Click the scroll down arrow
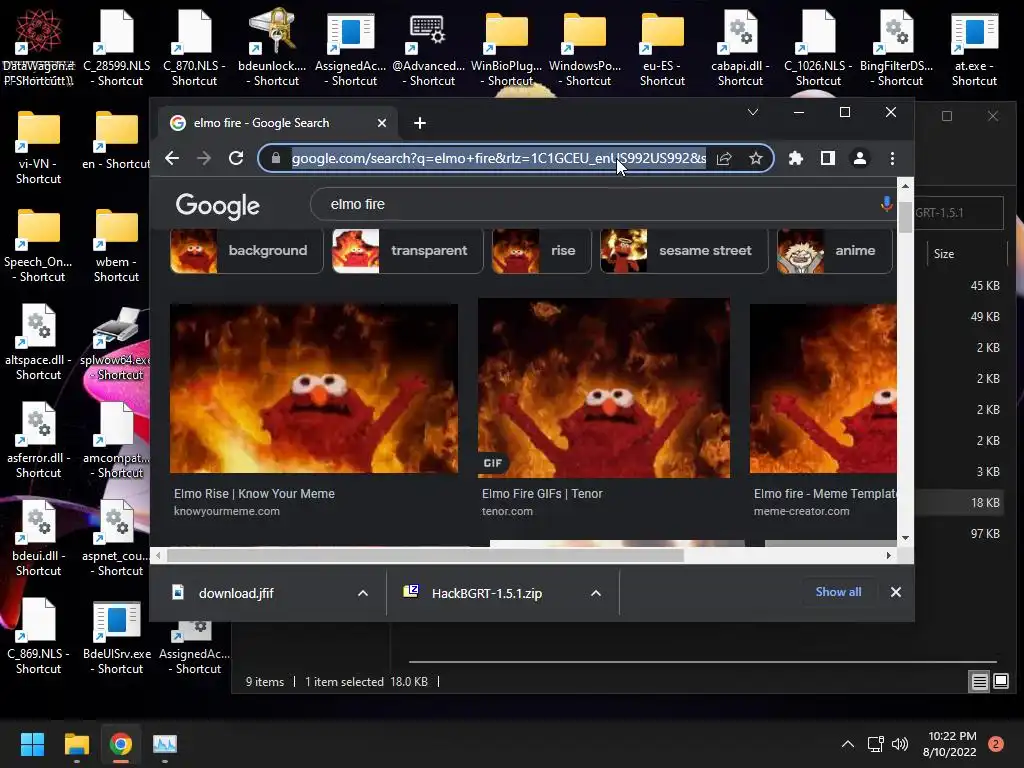1024x768 pixels. (x=905, y=538)
